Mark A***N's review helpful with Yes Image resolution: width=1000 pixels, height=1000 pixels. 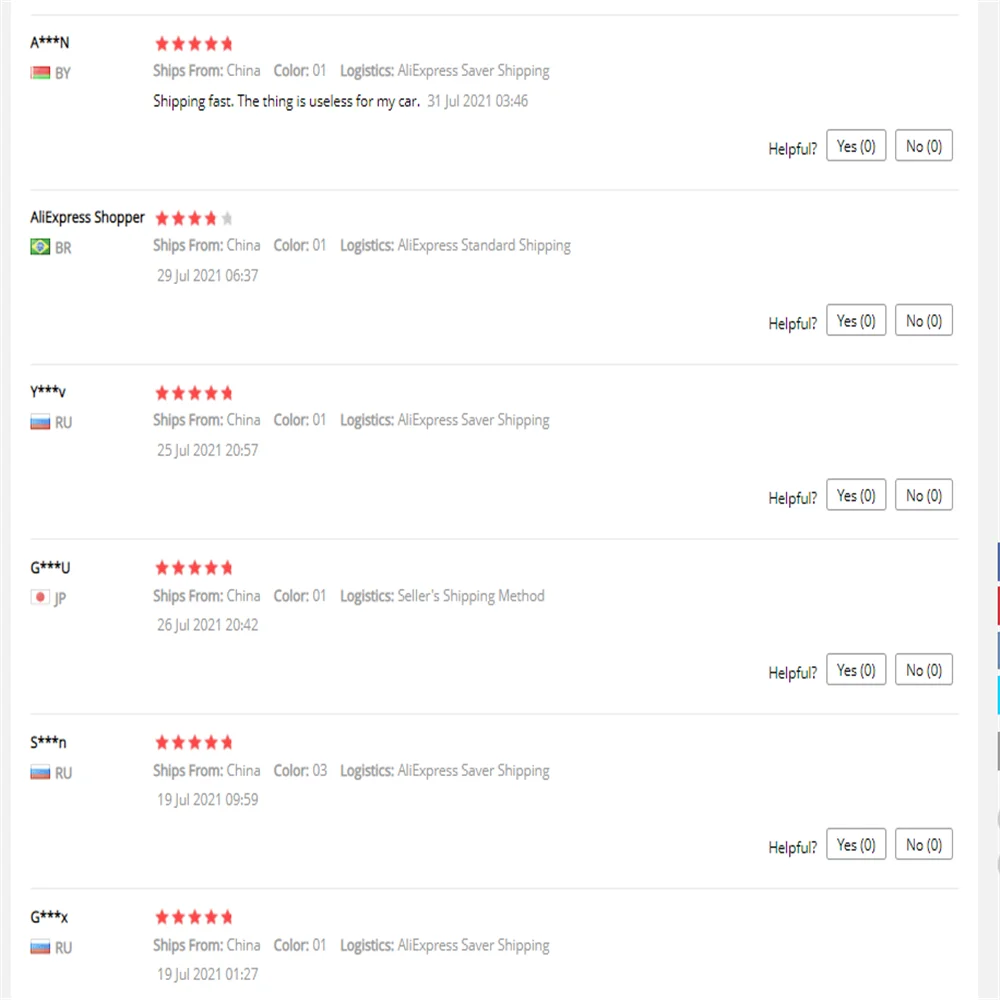(x=856, y=146)
